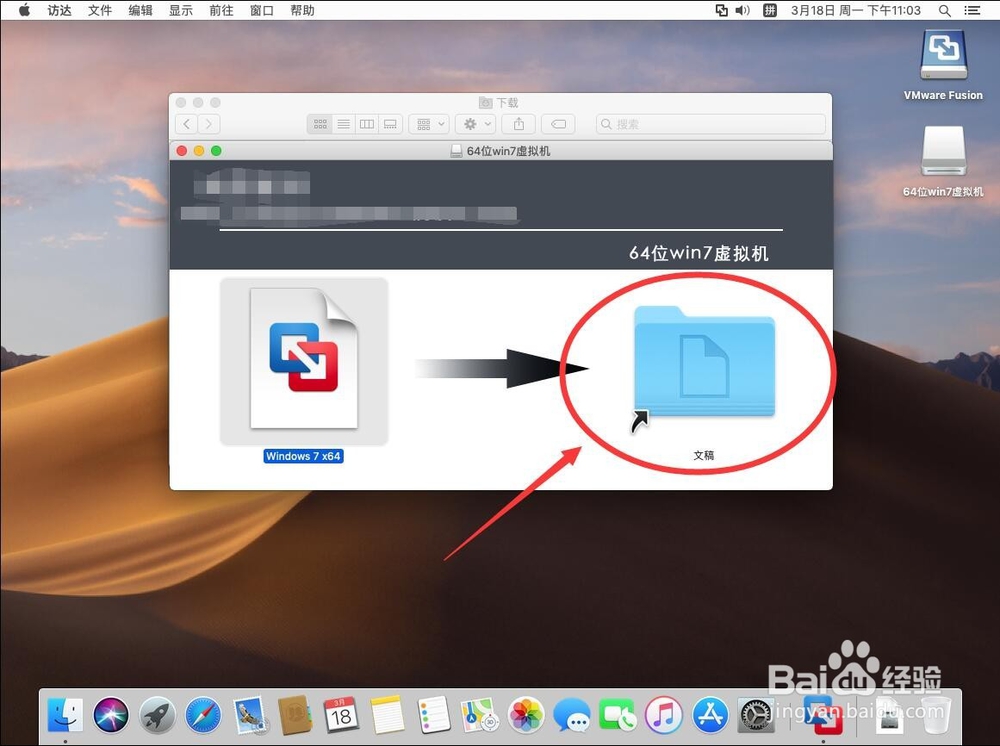Click VMware Fusion status icon in menu bar
This screenshot has height=746, width=1000.
pos(721,10)
